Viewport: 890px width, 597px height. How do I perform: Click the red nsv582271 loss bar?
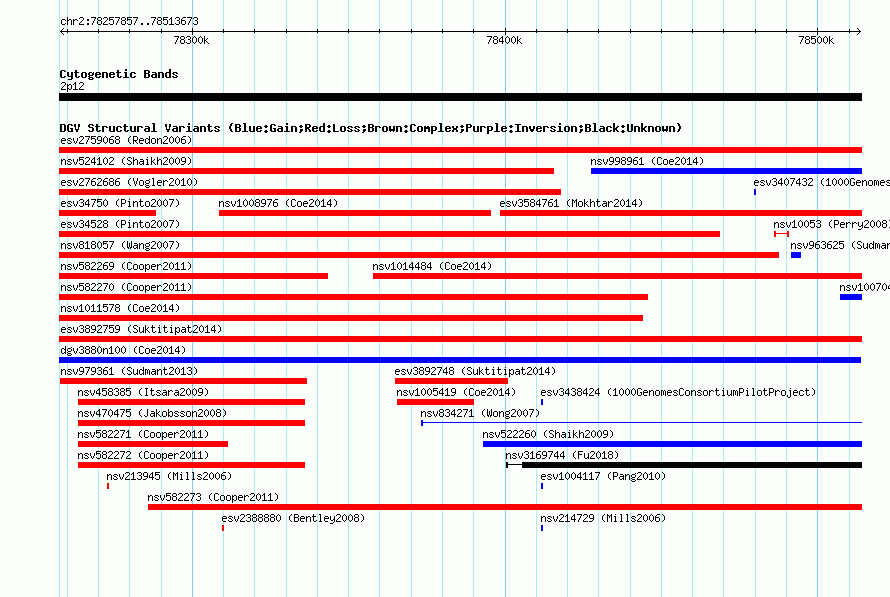(153, 444)
